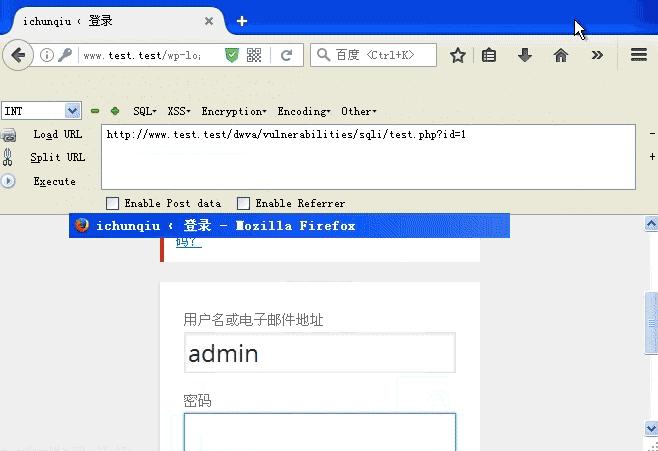
Task: Click the HackBar green plus icon
Action: [115, 111]
